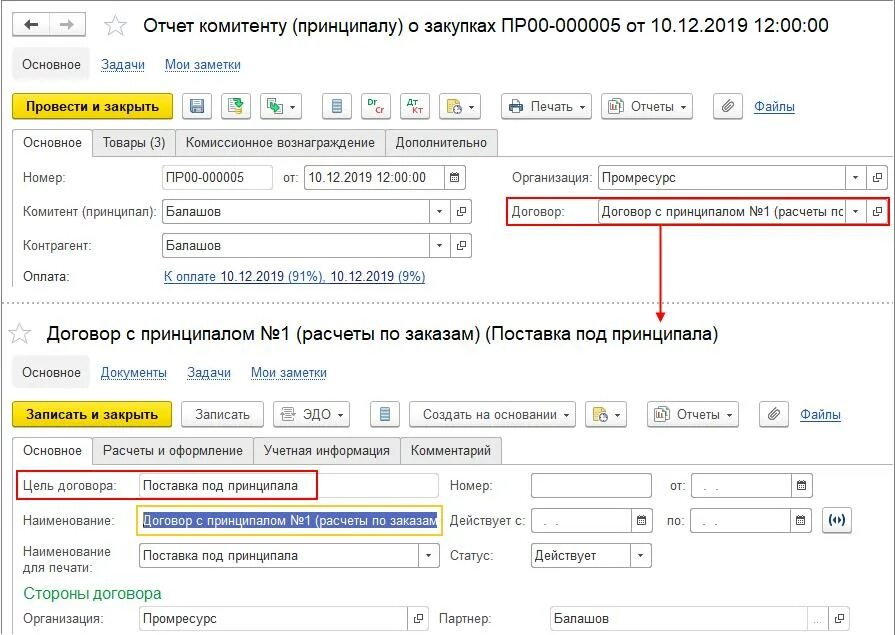Click the Номер field ПР00-000005

click(x=217, y=178)
